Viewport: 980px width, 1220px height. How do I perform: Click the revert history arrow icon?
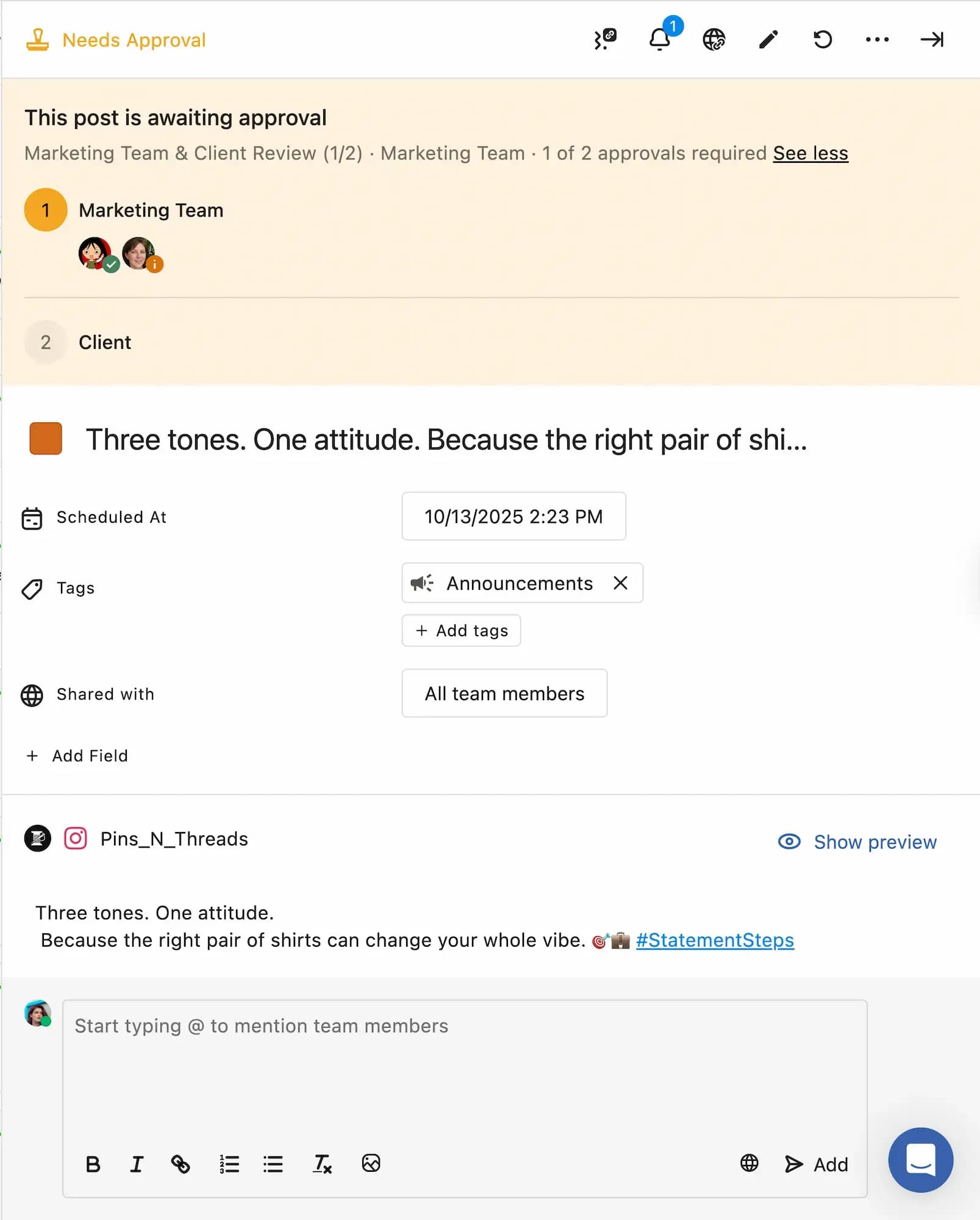coord(823,40)
